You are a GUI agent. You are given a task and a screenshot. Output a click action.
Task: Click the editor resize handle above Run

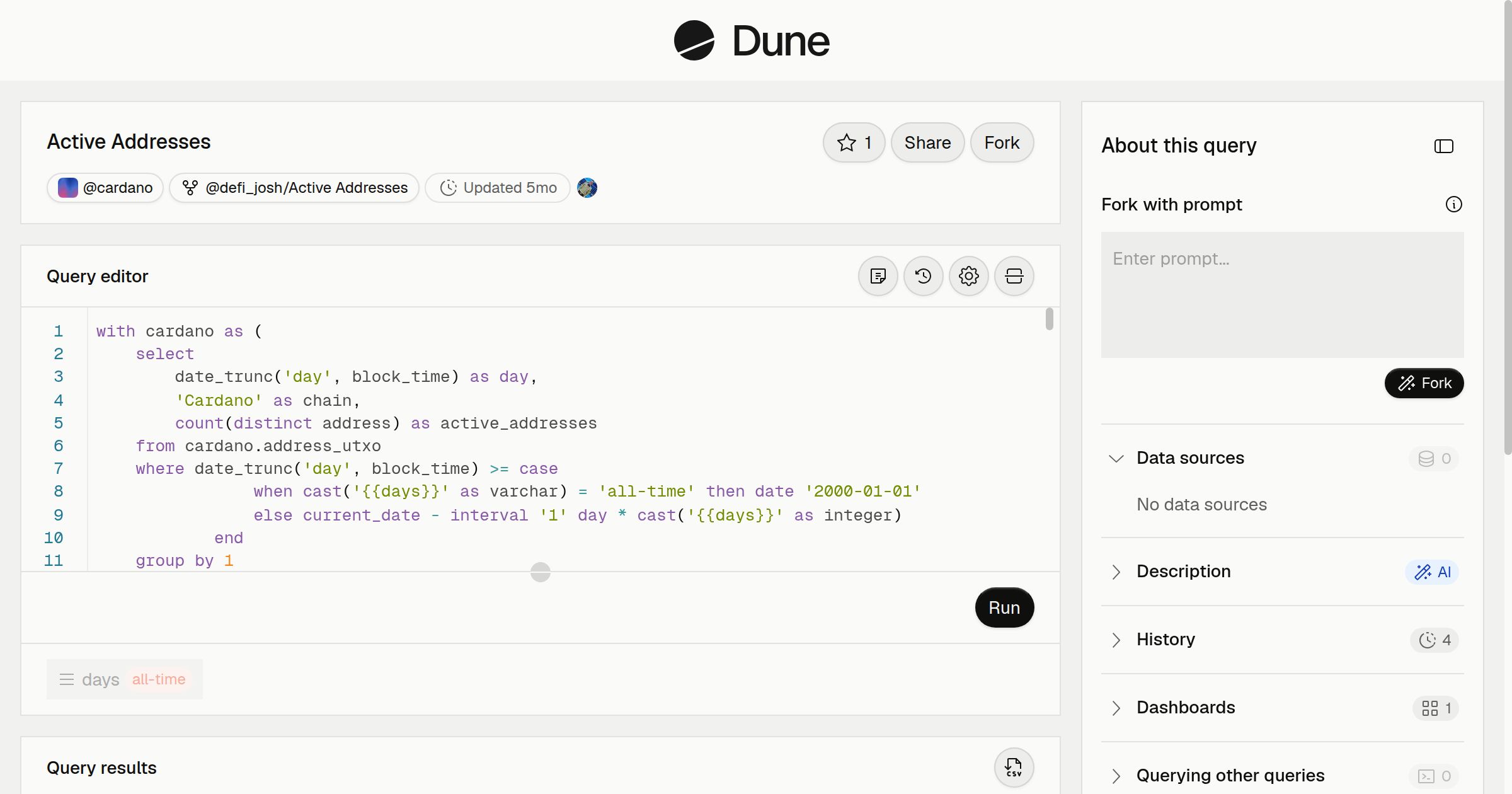(x=541, y=572)
